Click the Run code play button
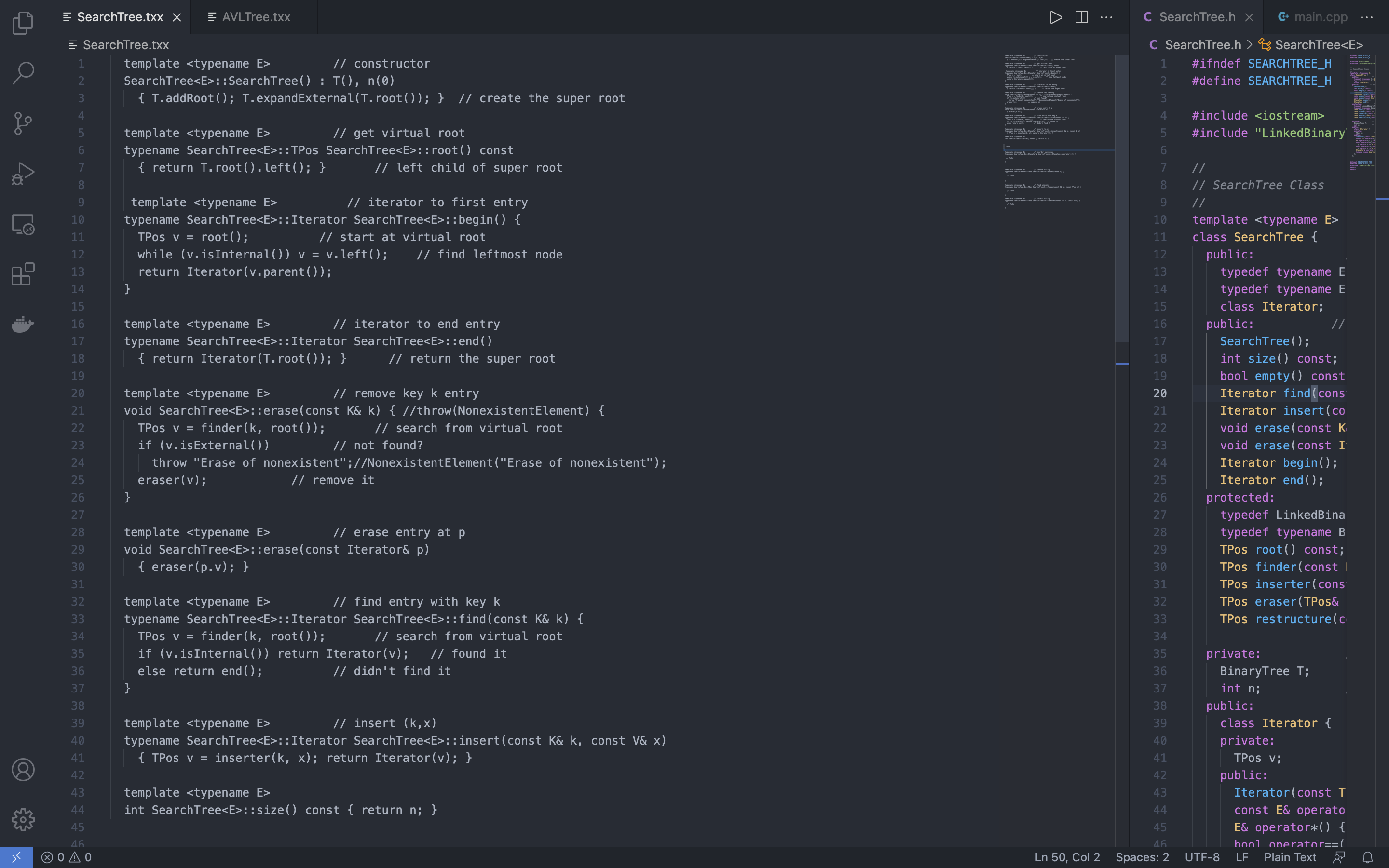The image size is (1389, 868). click(x=1055, y=17)
